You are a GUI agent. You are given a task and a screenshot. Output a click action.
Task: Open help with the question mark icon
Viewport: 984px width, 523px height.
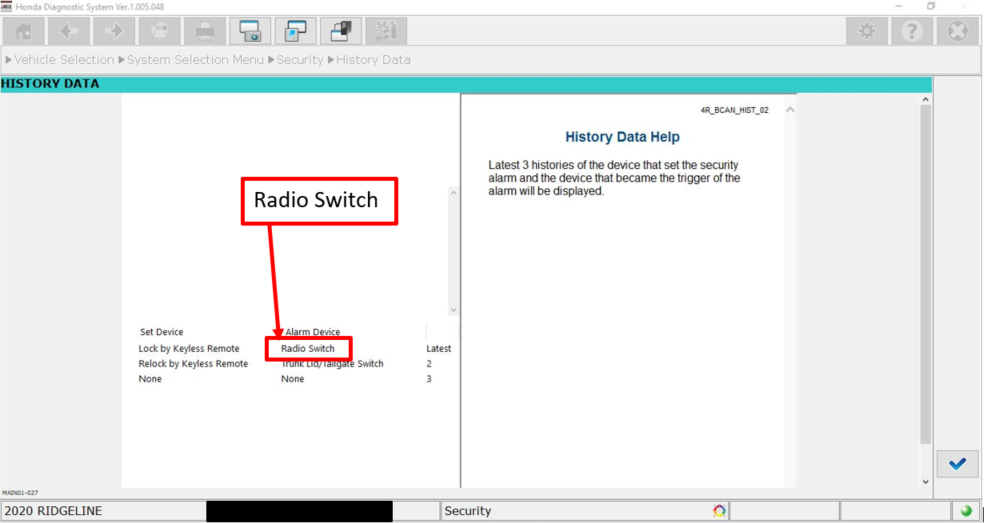(912, 31)
